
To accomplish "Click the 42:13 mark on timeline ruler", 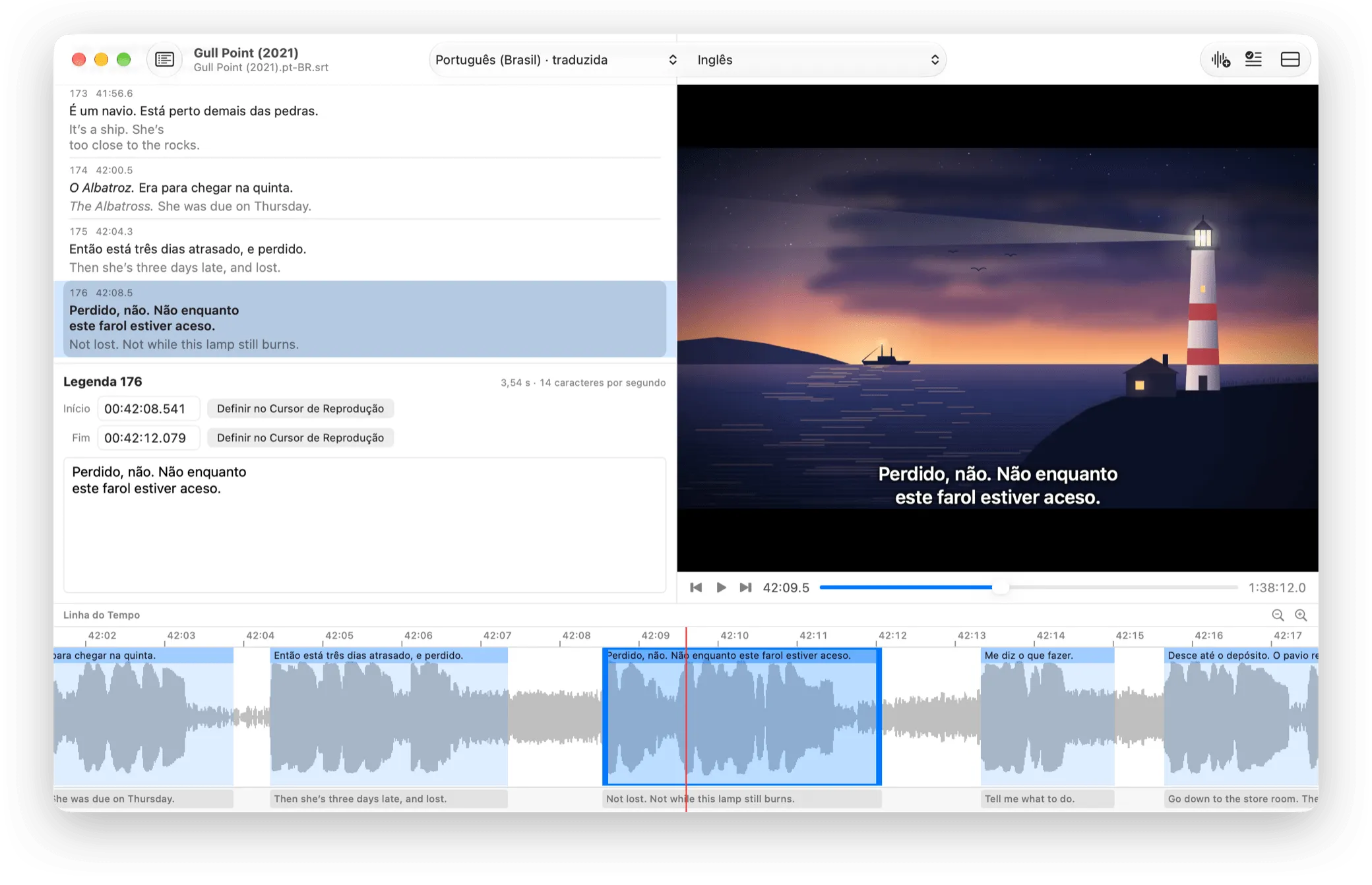I will pyautogui.click(x=971, y=636).
